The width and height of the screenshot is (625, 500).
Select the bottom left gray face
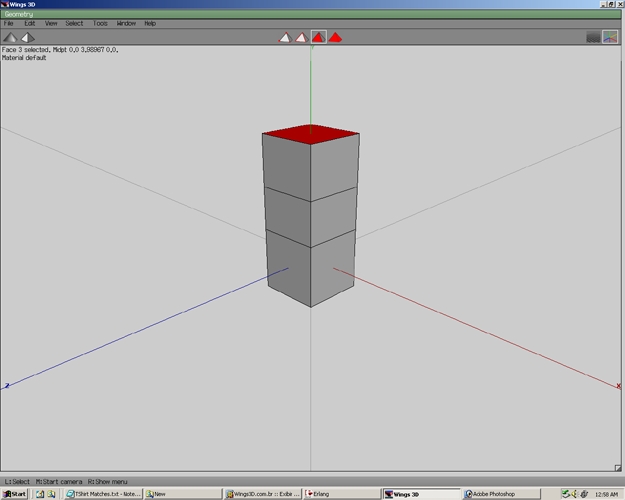point(289,268)
